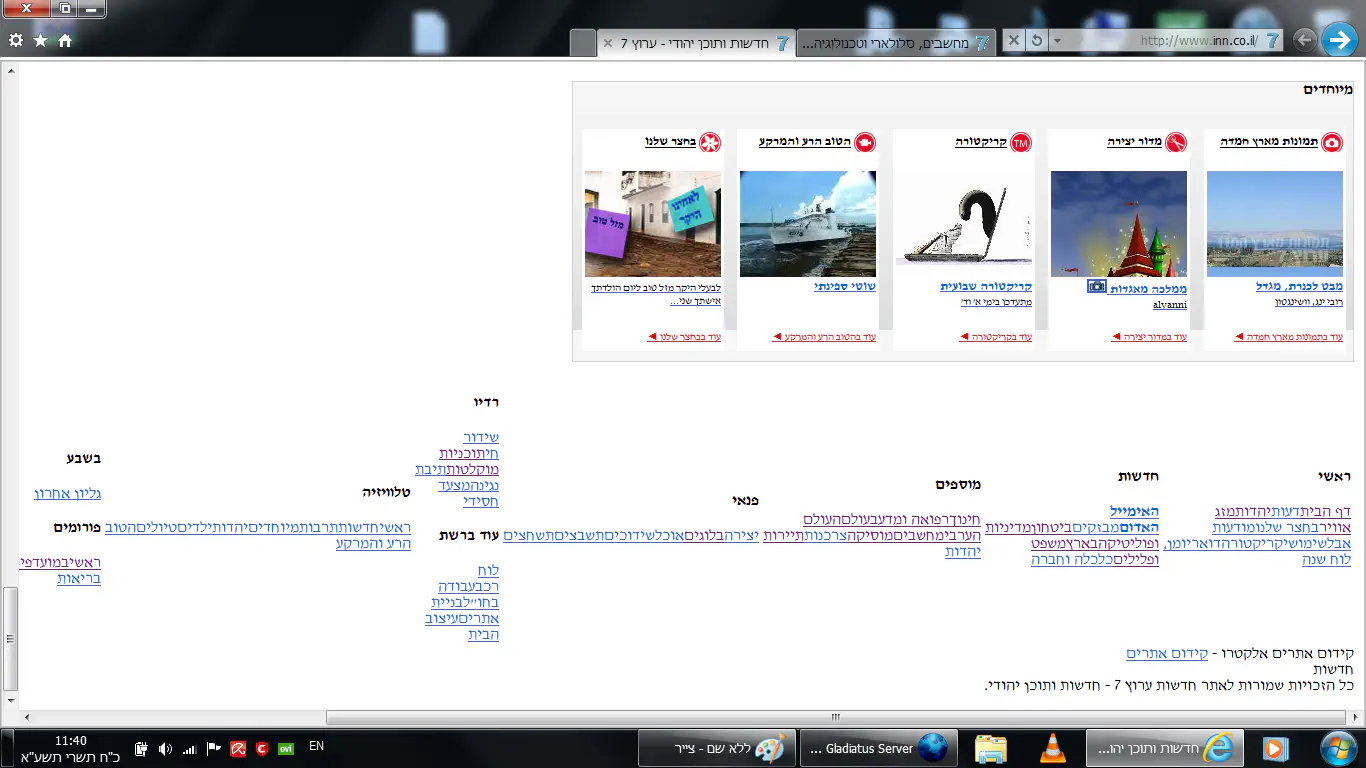This screenshot has width=1366, height=768.
Task: Click the refresh button in the address bar
Action: click(x=1037, y=40)
